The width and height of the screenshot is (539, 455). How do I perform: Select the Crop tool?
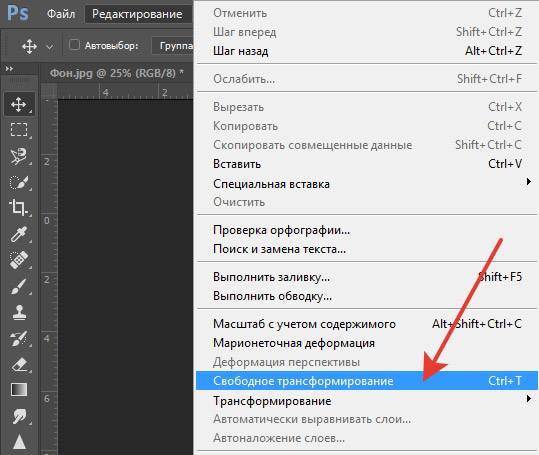pos(19,208)
